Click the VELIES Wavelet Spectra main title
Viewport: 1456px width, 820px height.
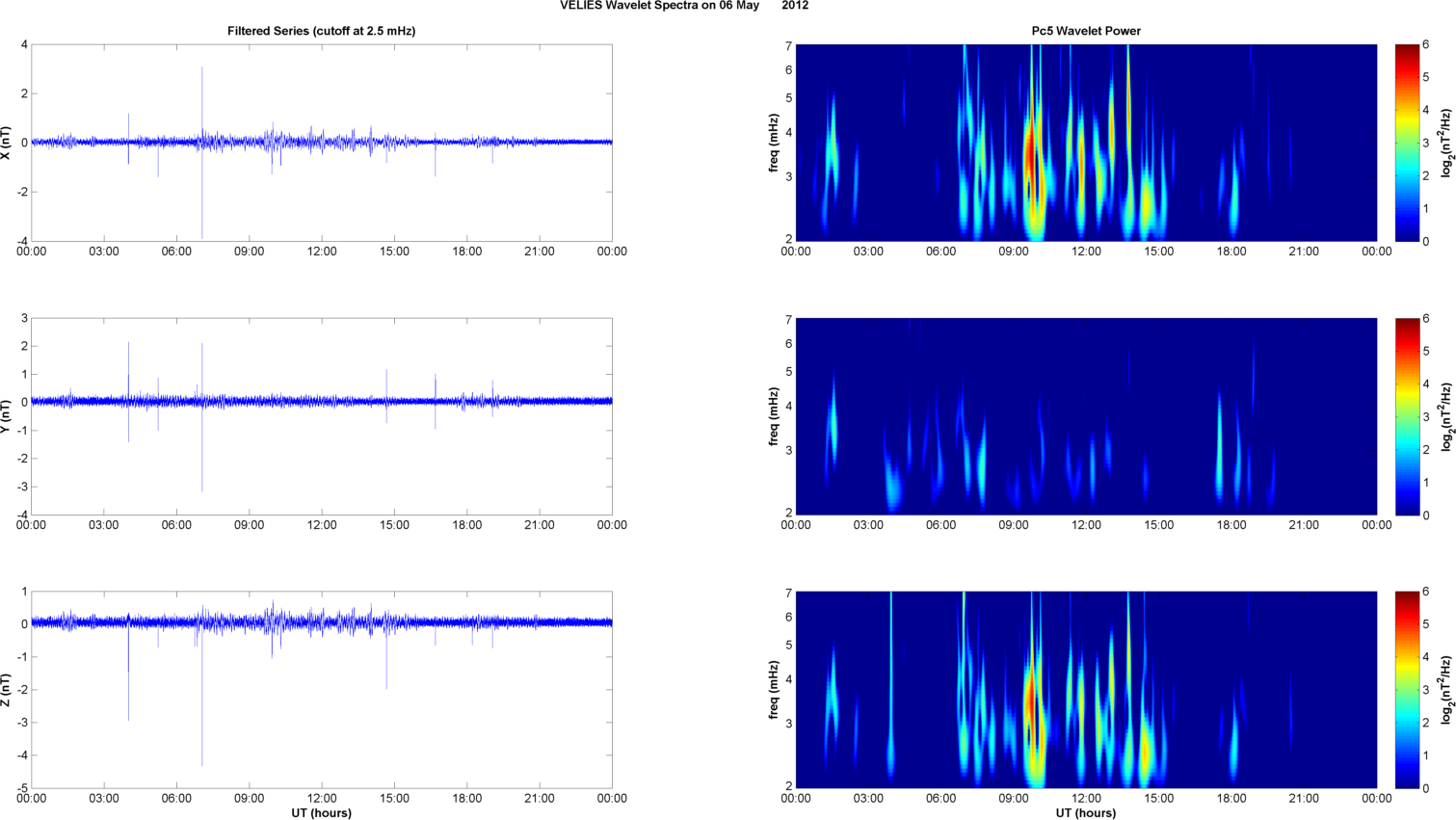pyautogui.click(x=684, y=6)
